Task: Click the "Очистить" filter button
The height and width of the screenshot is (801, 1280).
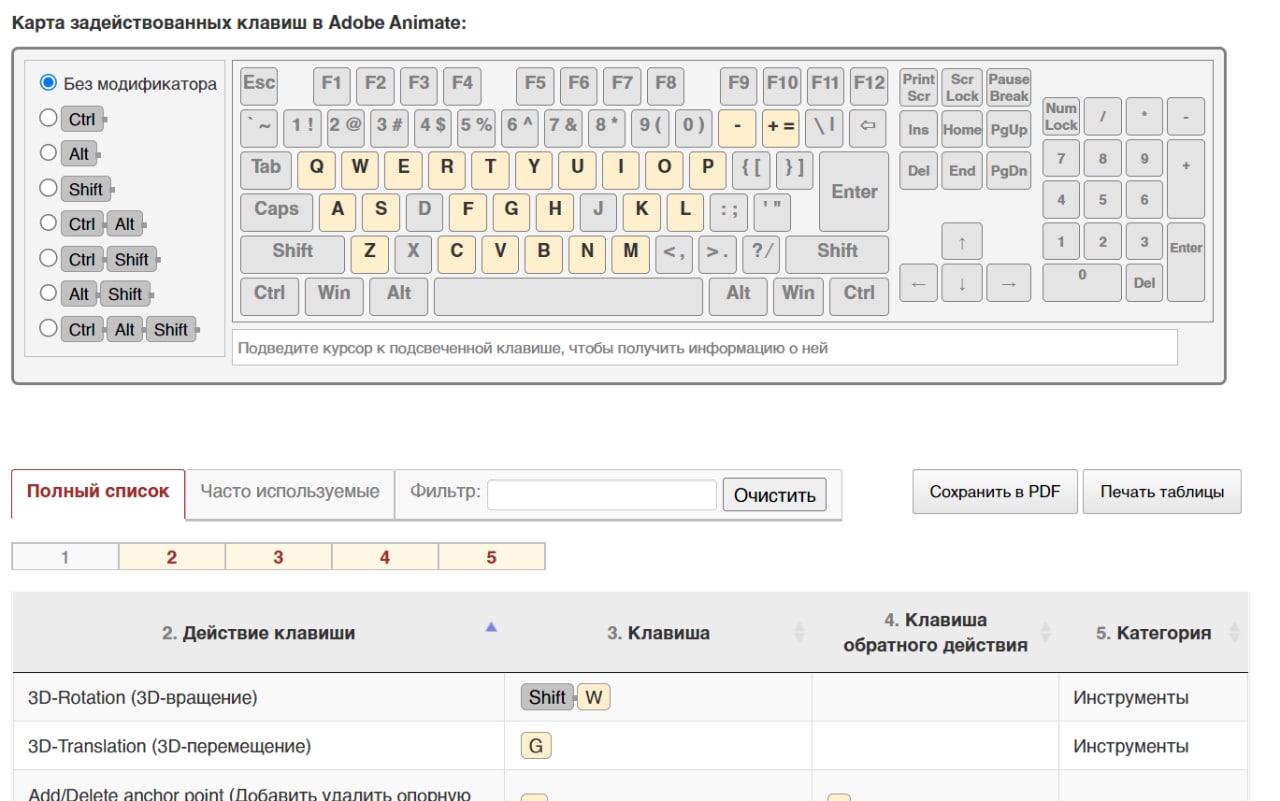Action: click(775, 495)
